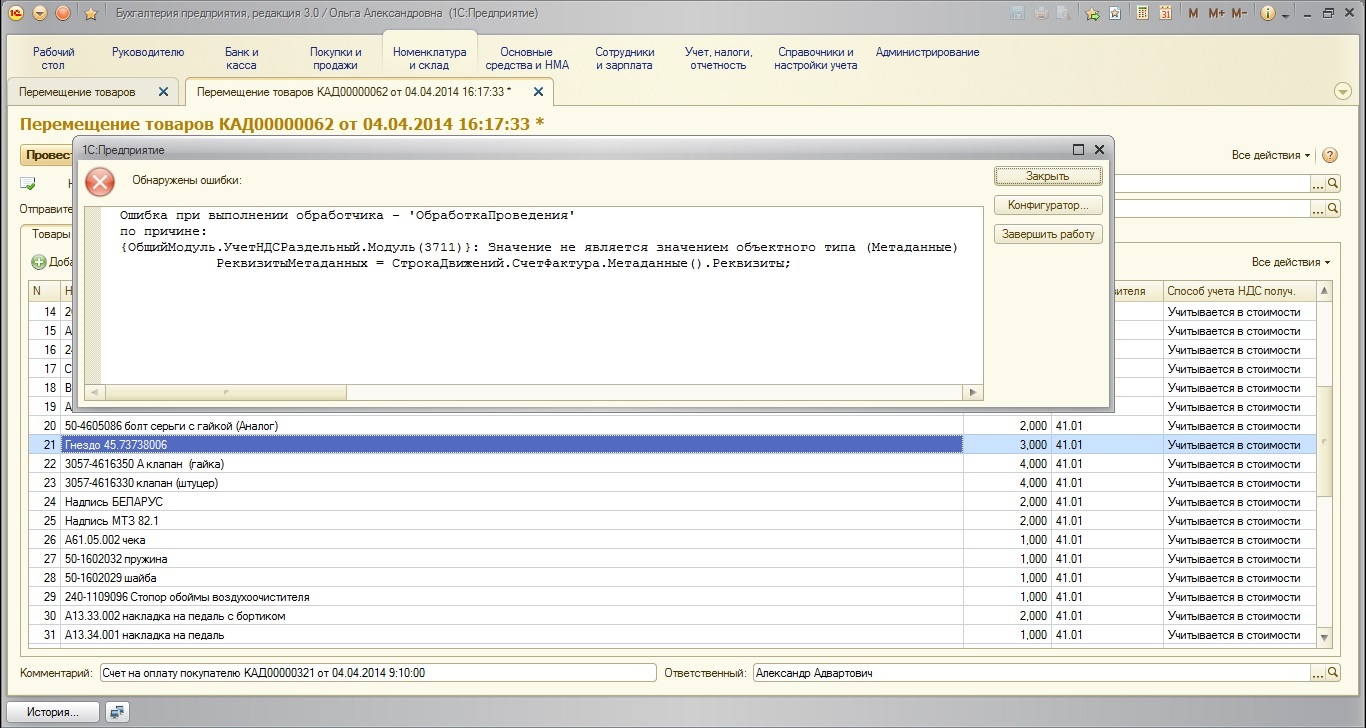Viewport: 1366px width, 728px height.
Task: Open the calendar icon showing 31
Action: pos(1165,14)
